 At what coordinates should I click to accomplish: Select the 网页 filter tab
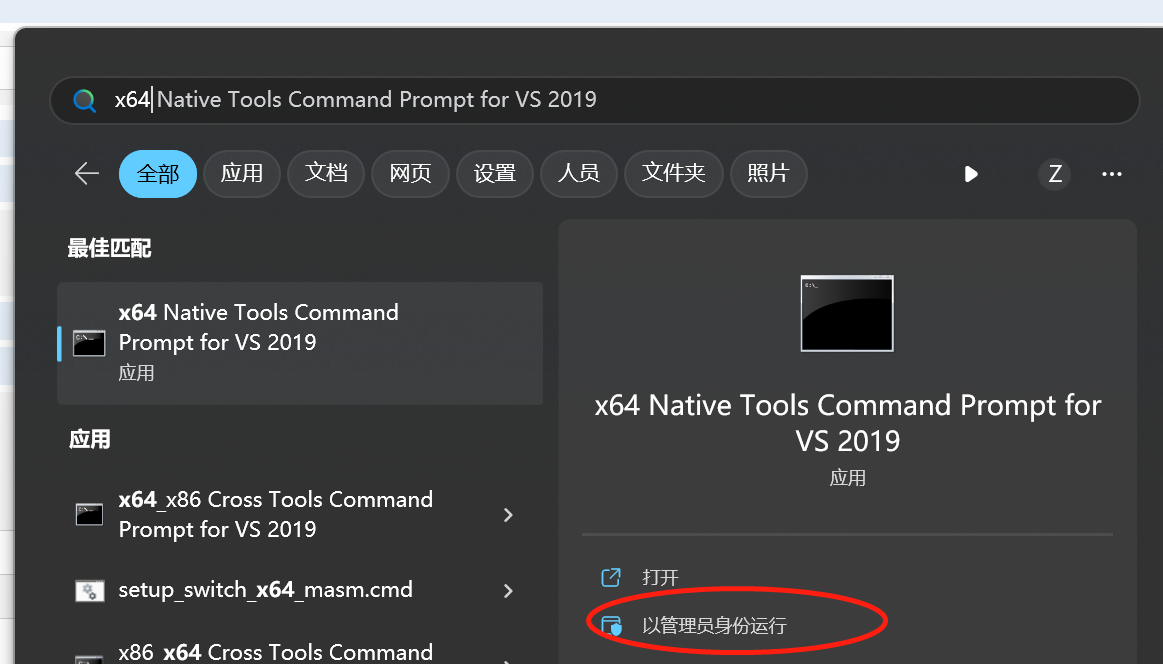pos(410,174)
